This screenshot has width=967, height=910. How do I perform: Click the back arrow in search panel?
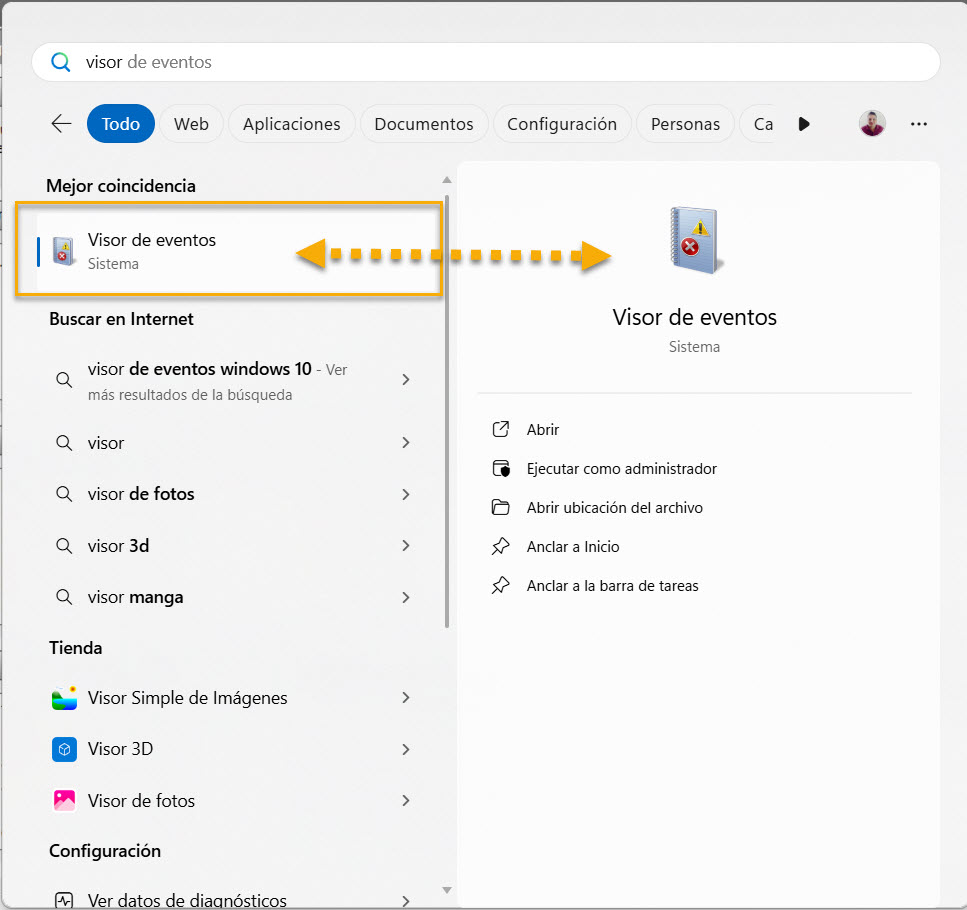[62, 124]
